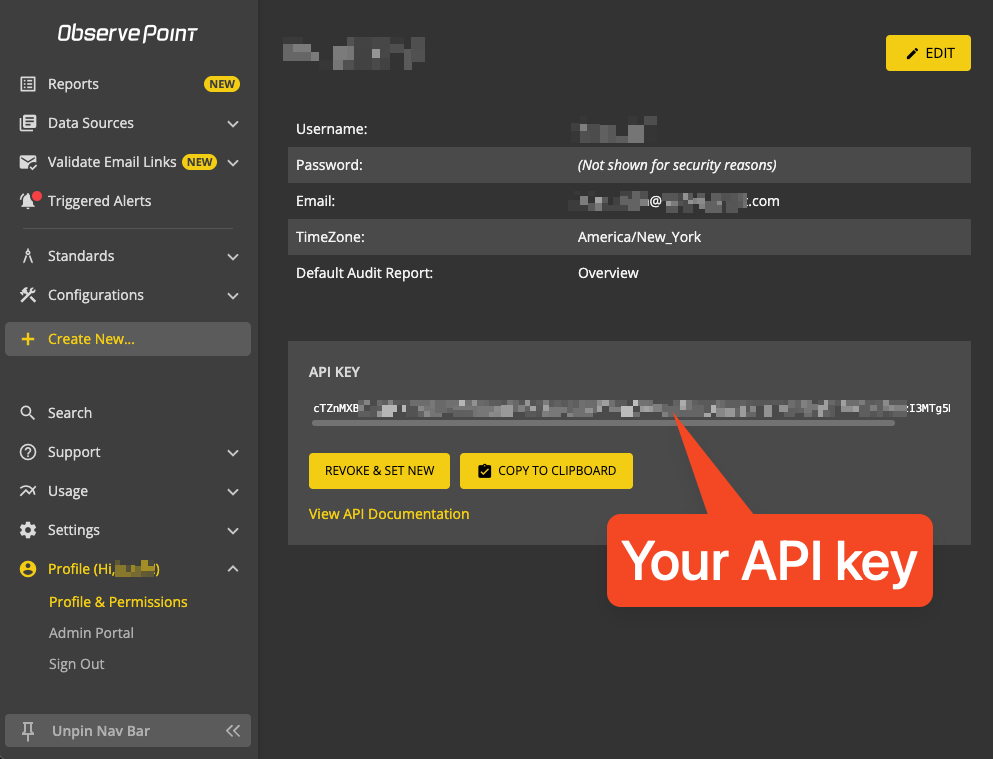Click the America/New_York timezone value

point(639,237)
